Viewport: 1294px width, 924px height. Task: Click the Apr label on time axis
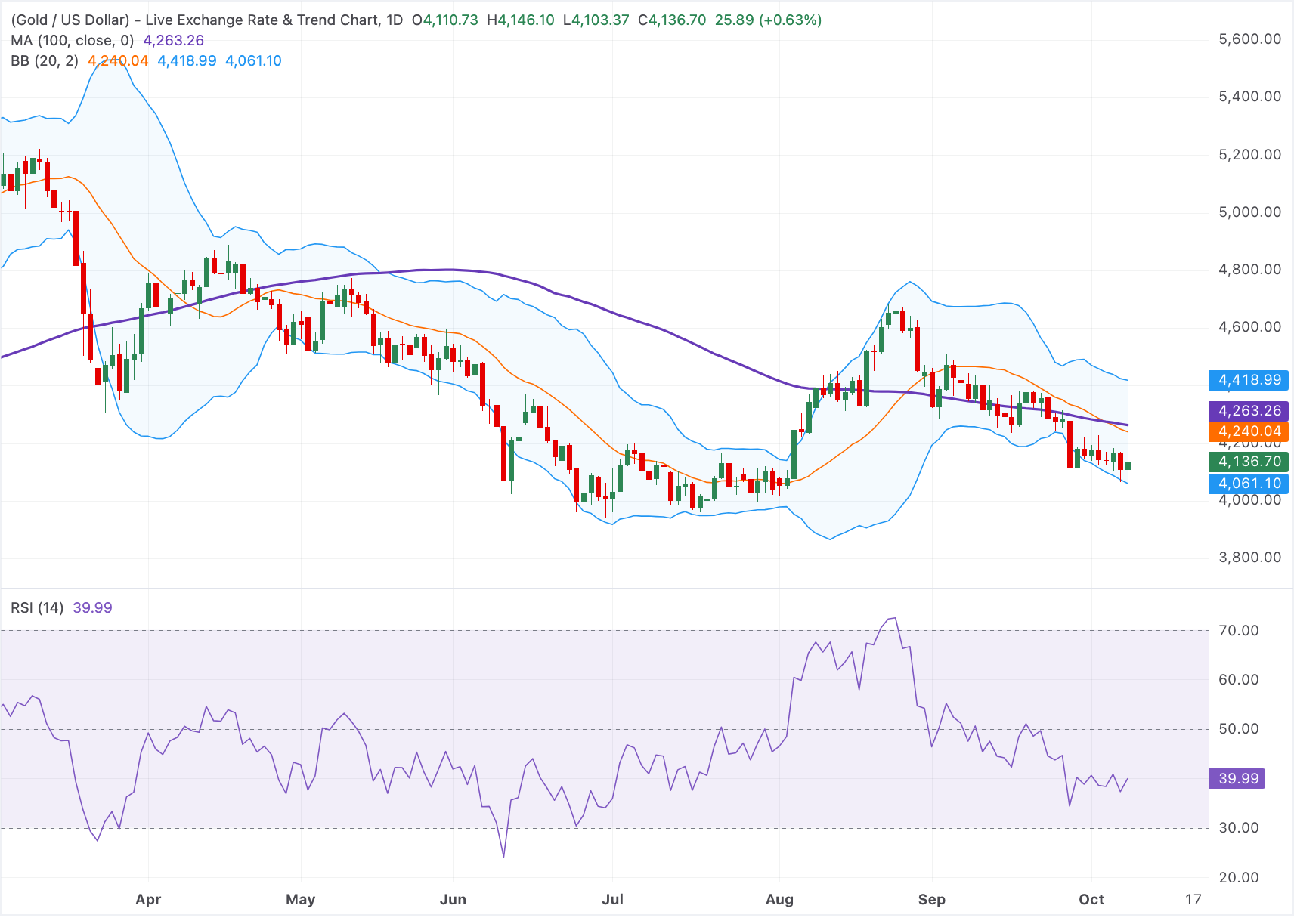(x=148, y=899)
